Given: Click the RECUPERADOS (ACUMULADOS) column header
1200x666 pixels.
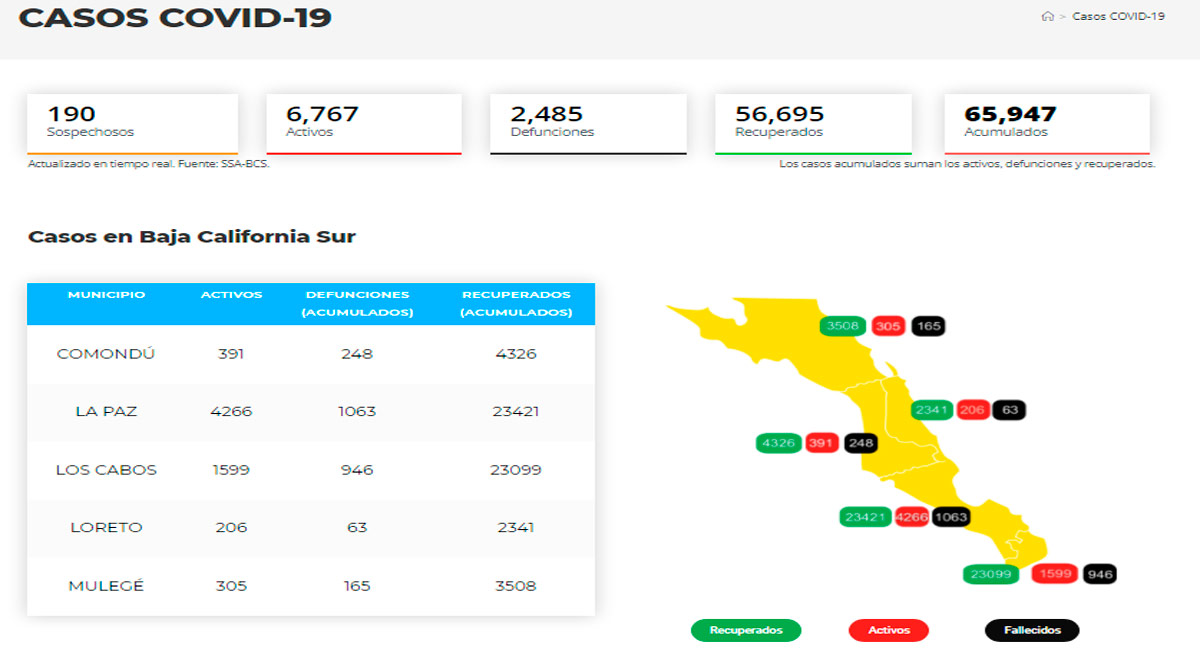Looking at the screenshot, I should coord(516,304).
